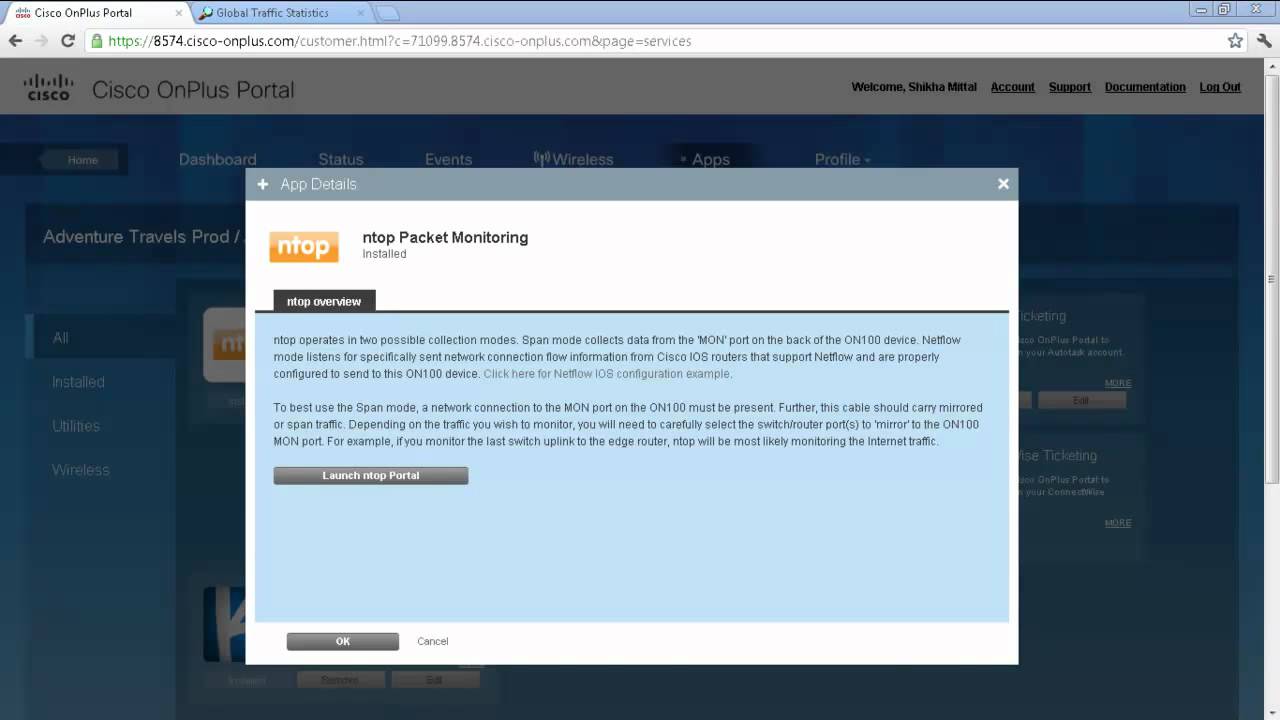
Task: Open the Account link
Action: 1013,87
